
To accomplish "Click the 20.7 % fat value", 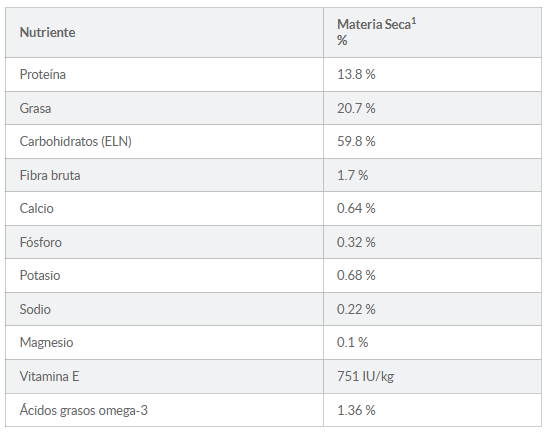I will pyautogui.click(x=356, y=108).
